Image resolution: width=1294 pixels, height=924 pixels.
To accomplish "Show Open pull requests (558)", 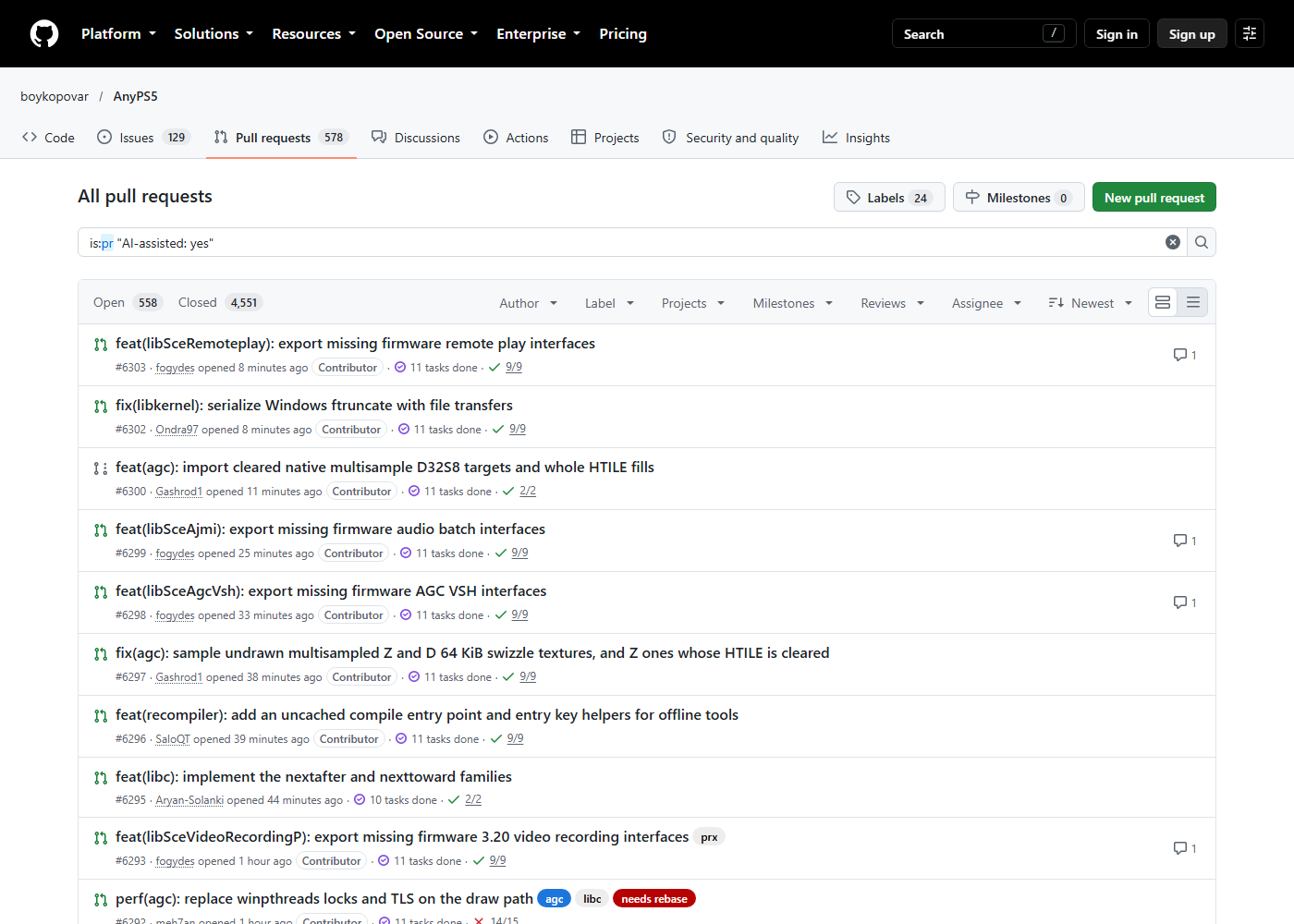I will point(127,302).
